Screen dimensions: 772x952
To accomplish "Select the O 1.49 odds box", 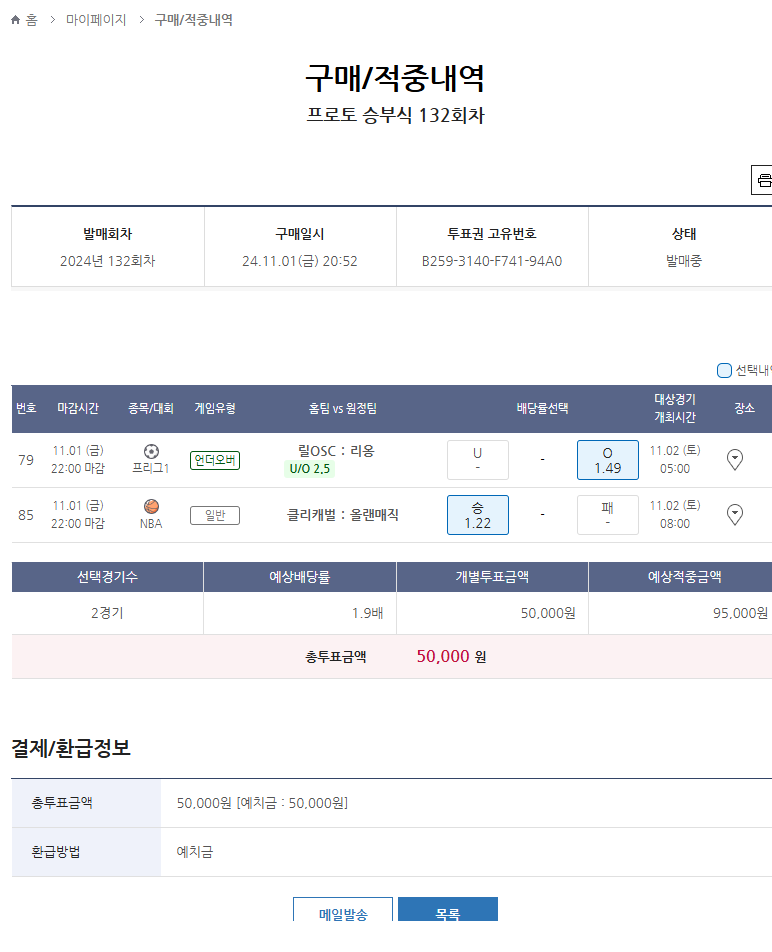I will click(x=607, y=460).
